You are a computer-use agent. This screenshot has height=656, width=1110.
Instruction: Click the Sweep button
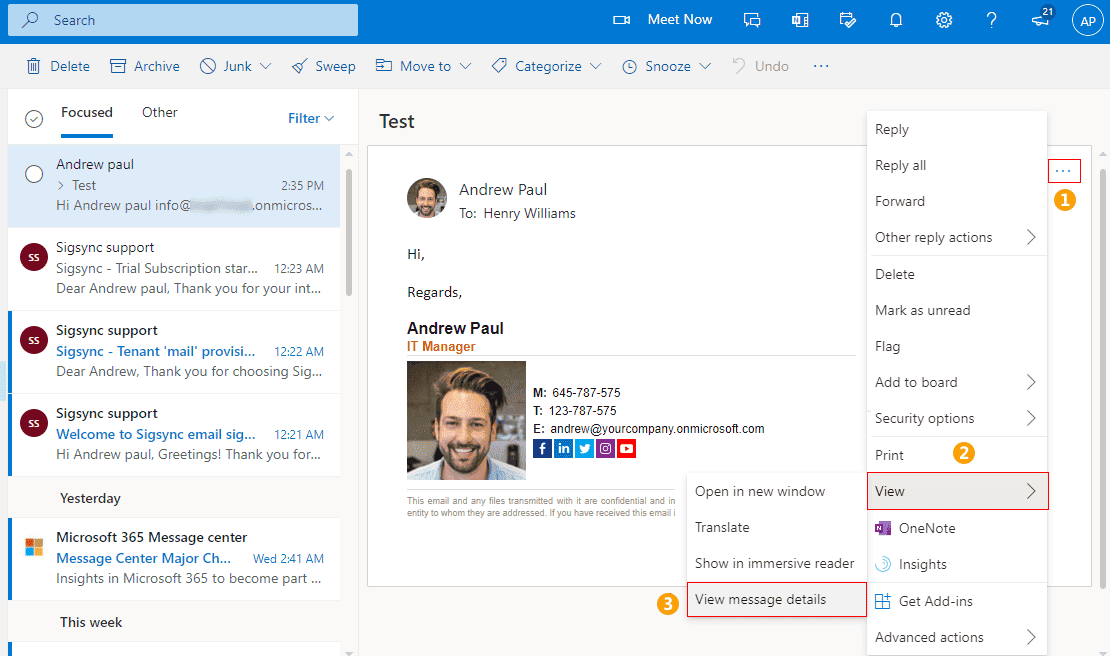(323, 66)
